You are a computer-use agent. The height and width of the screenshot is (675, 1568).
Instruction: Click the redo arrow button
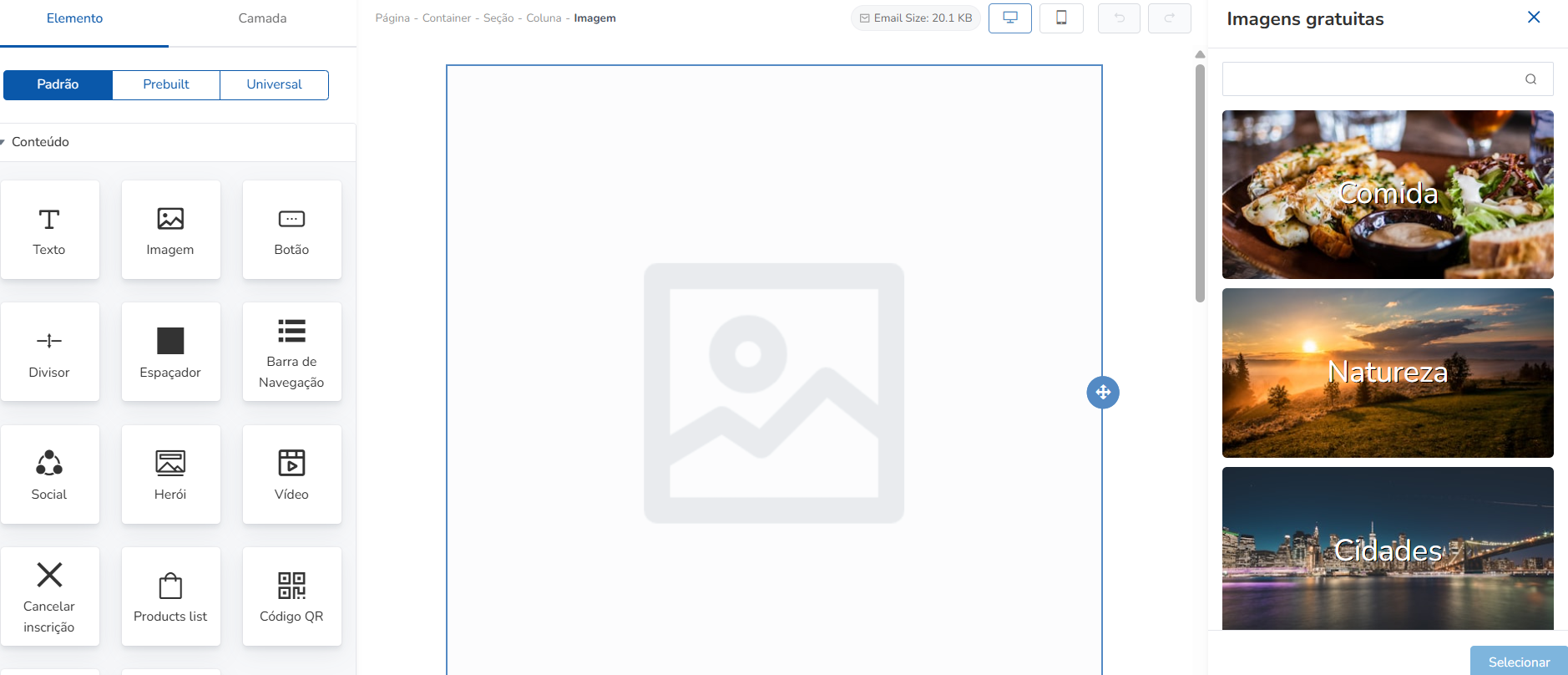click(1170, 18)
